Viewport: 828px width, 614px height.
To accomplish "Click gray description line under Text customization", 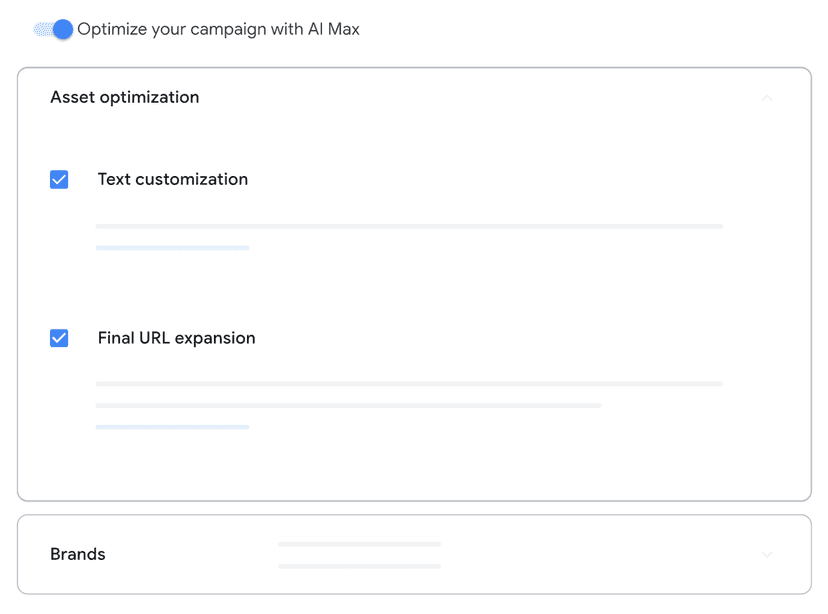I will tap(409, 226).
